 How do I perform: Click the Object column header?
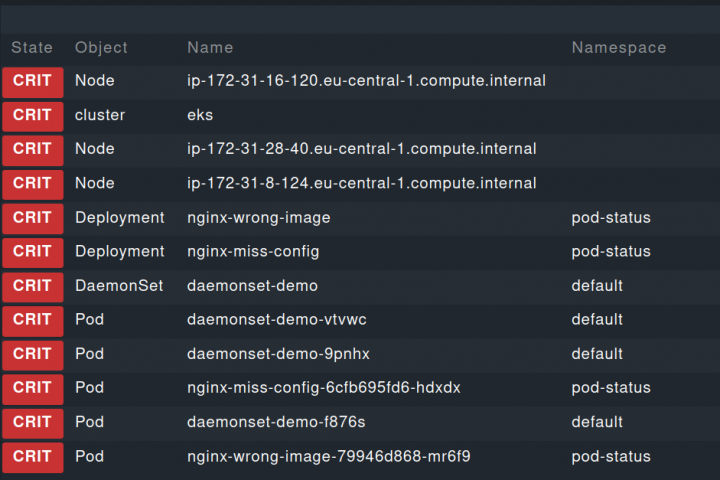(x=101, y=47)
